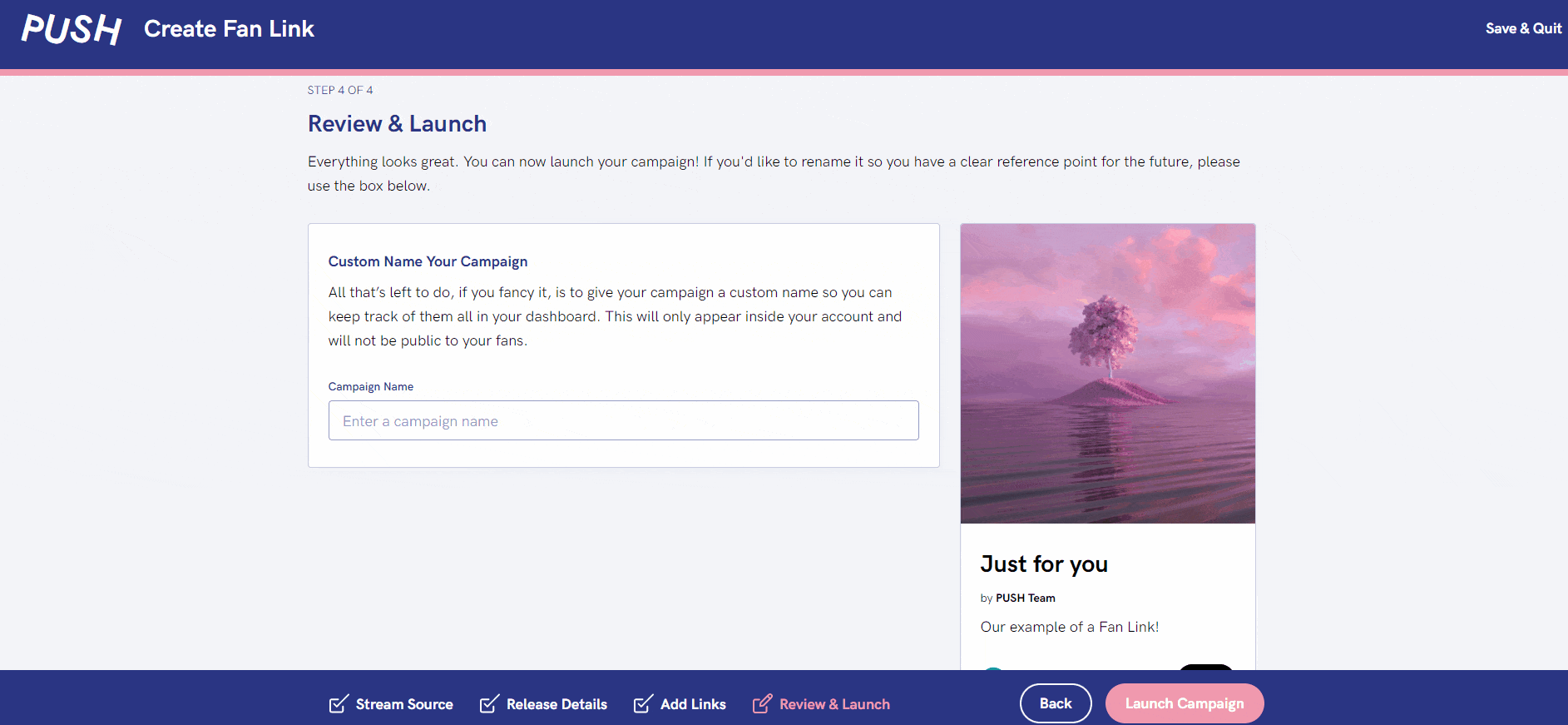Screen dimensions: 1568x725
Task: Click the 'PUSH Team' artist name
Action: 1026,598
